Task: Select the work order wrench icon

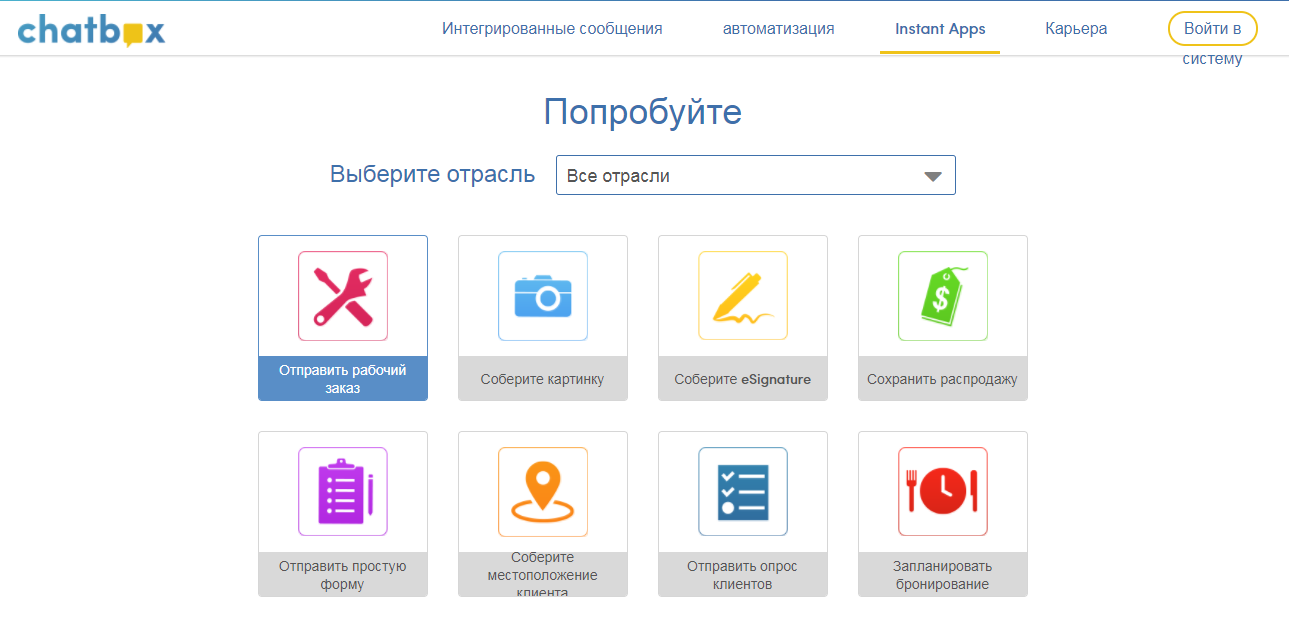Action: (x=343, y=295)
